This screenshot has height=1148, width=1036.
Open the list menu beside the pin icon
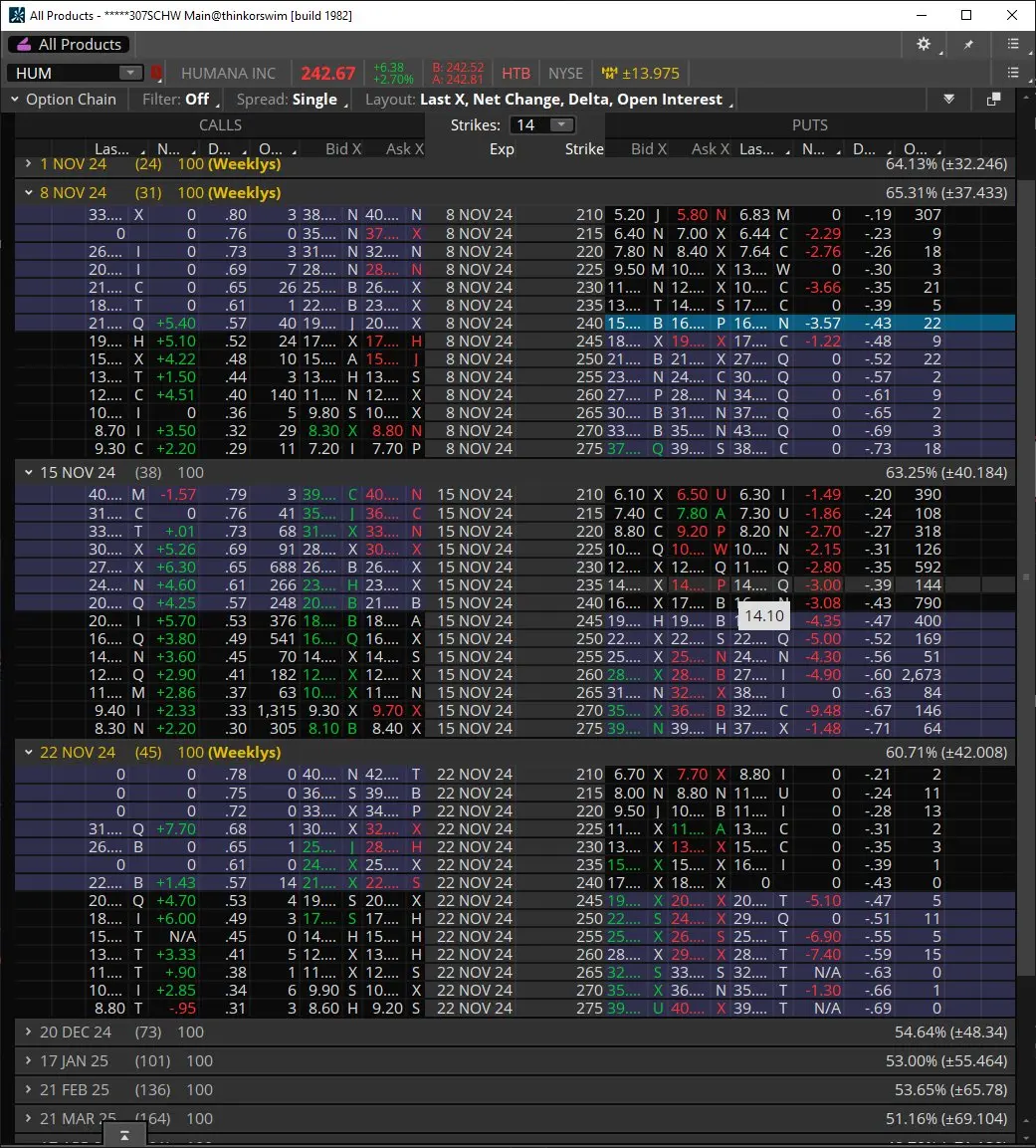[1013, 44]
